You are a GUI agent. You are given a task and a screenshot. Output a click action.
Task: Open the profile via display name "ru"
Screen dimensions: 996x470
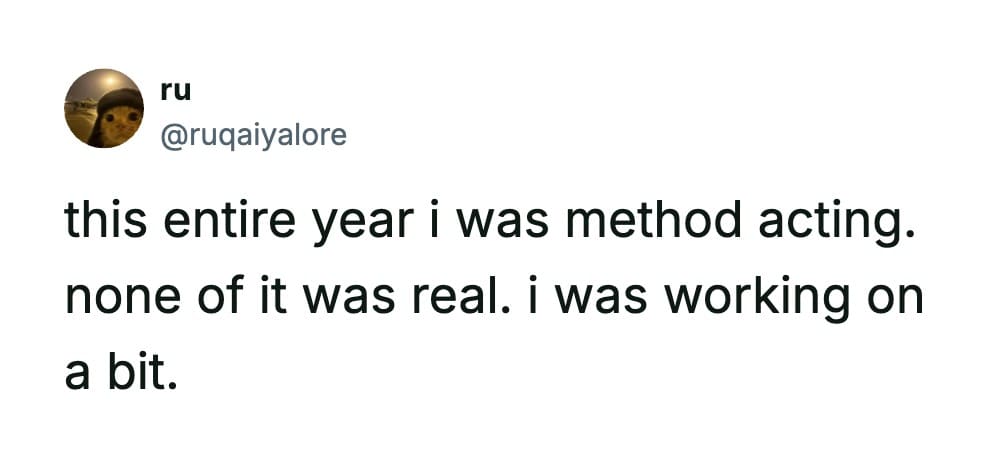click(175, 90)
